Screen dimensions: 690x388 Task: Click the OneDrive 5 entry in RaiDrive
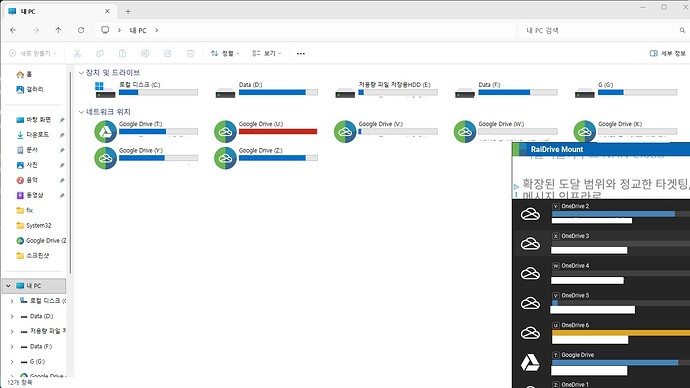[x=601, y=303]
